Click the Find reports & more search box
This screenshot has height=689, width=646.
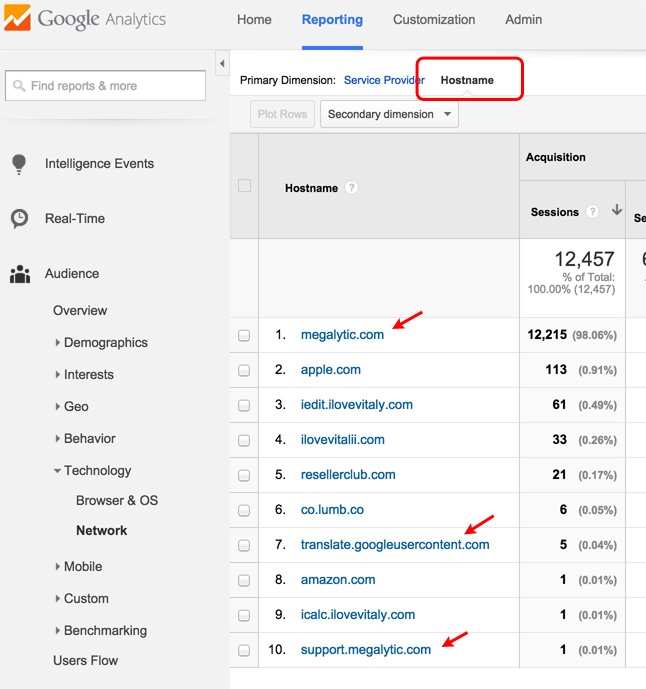106,86
